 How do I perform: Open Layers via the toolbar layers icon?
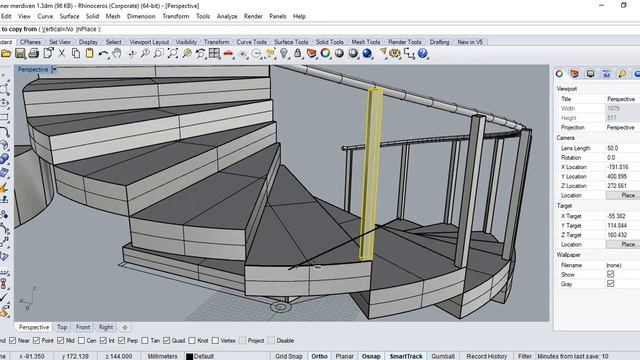311,53
